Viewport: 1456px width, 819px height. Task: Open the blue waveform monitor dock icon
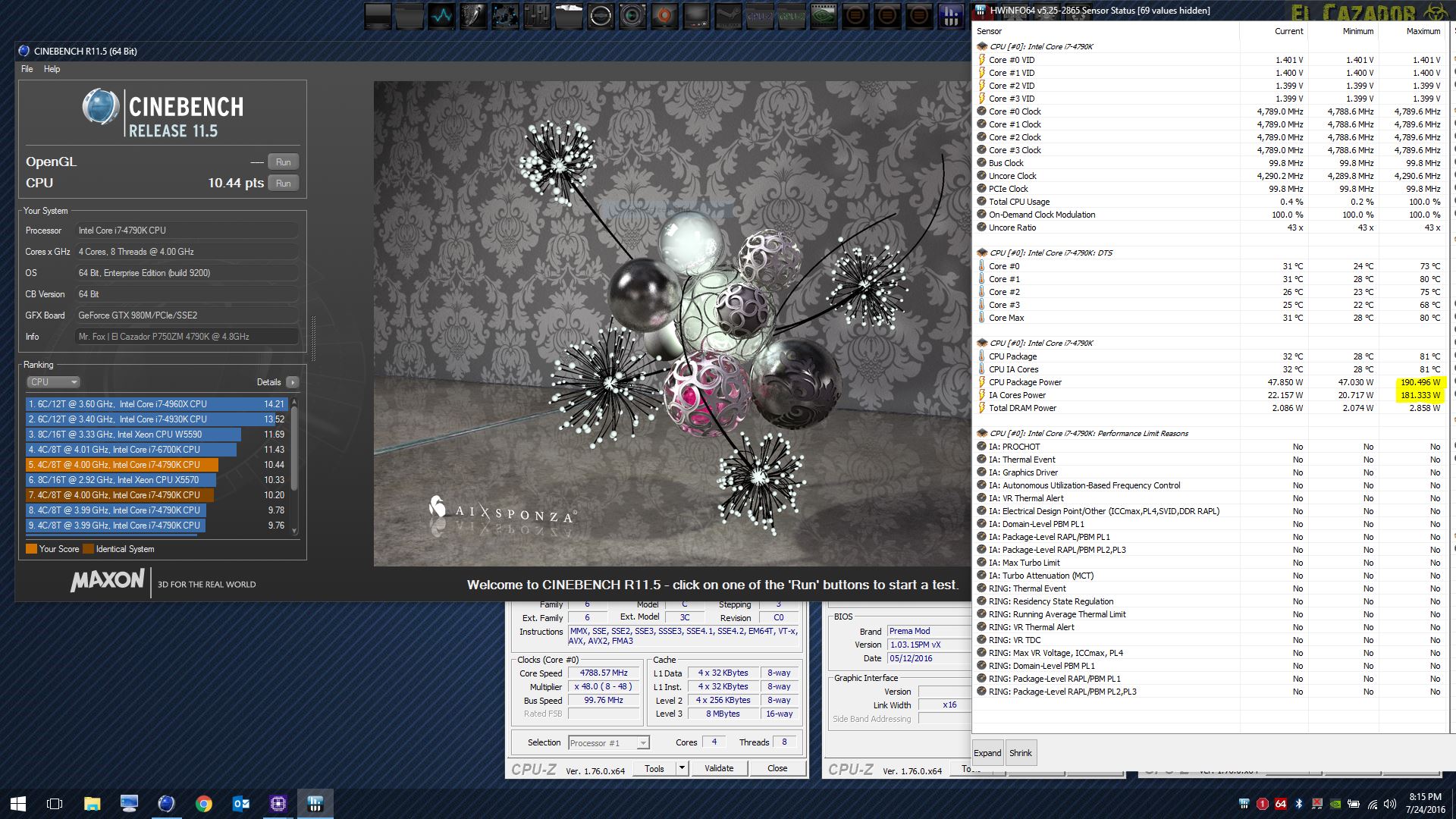[441, 15]
